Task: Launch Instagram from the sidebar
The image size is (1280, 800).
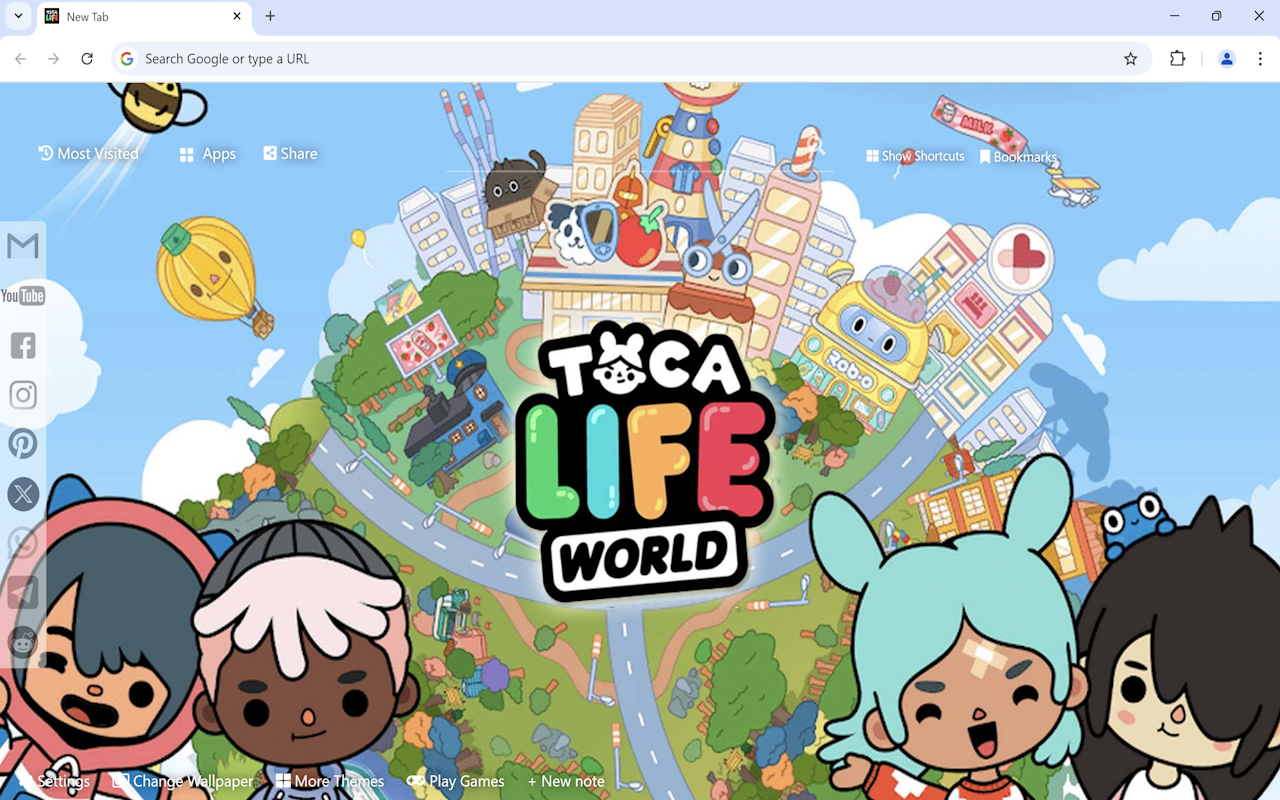Action: (x=23, y=394)
